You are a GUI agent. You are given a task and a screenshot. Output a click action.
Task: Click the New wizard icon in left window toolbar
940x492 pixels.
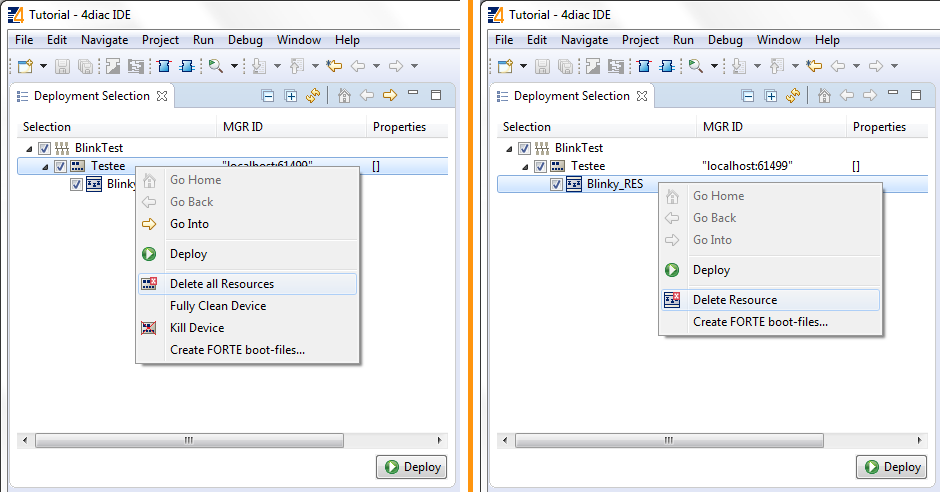click(25, 66)
